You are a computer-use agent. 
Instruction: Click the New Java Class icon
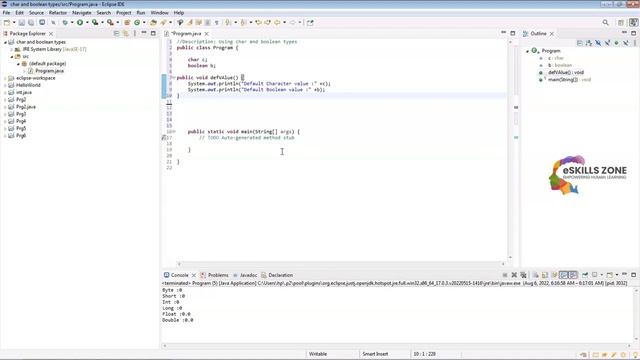137,22
